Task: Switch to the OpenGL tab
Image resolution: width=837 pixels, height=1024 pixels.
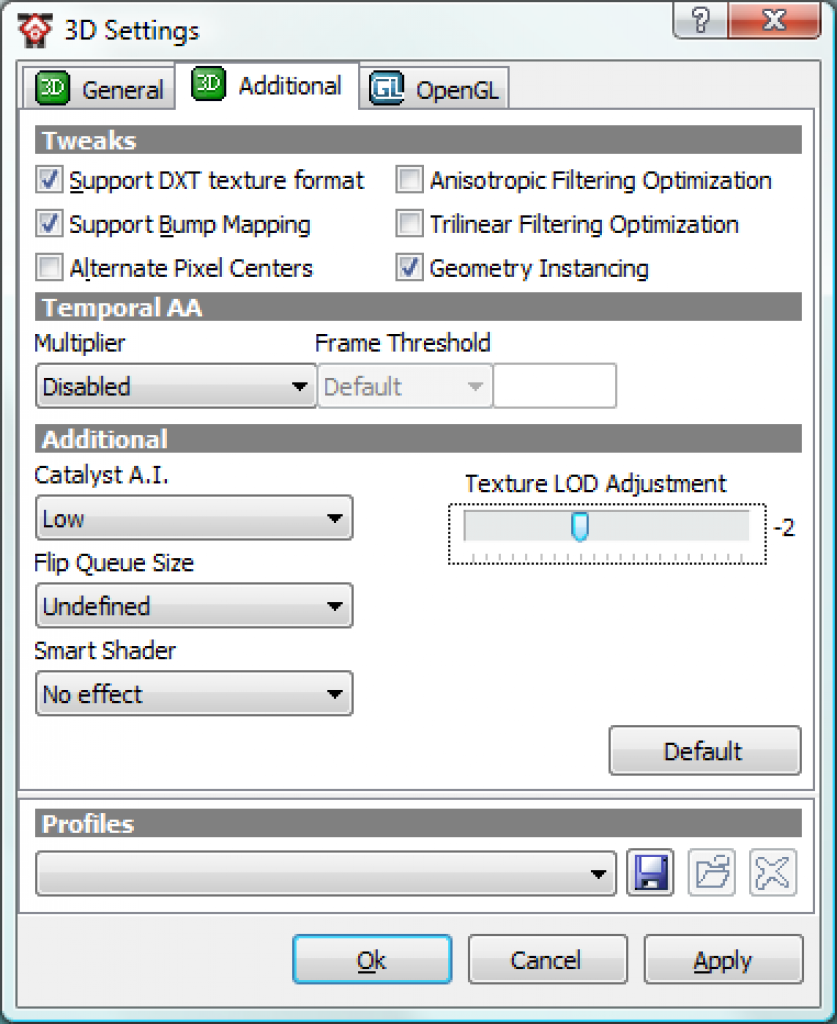Action: [x=434, y=88]
